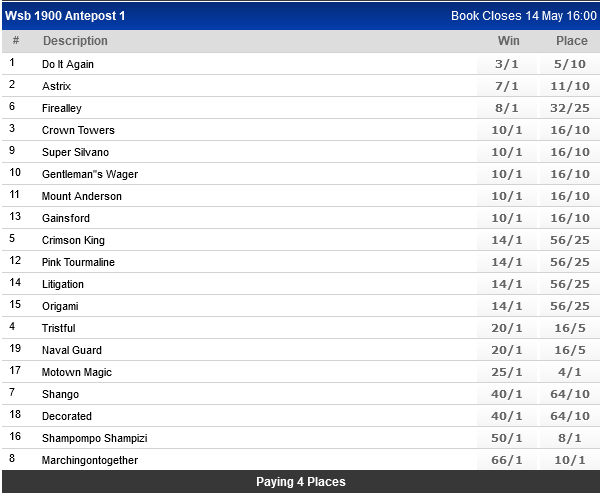This screenshot has width=601, height=497.
Task: Click the Paying 4 Places footer bar
Action: tap(300, 482)
